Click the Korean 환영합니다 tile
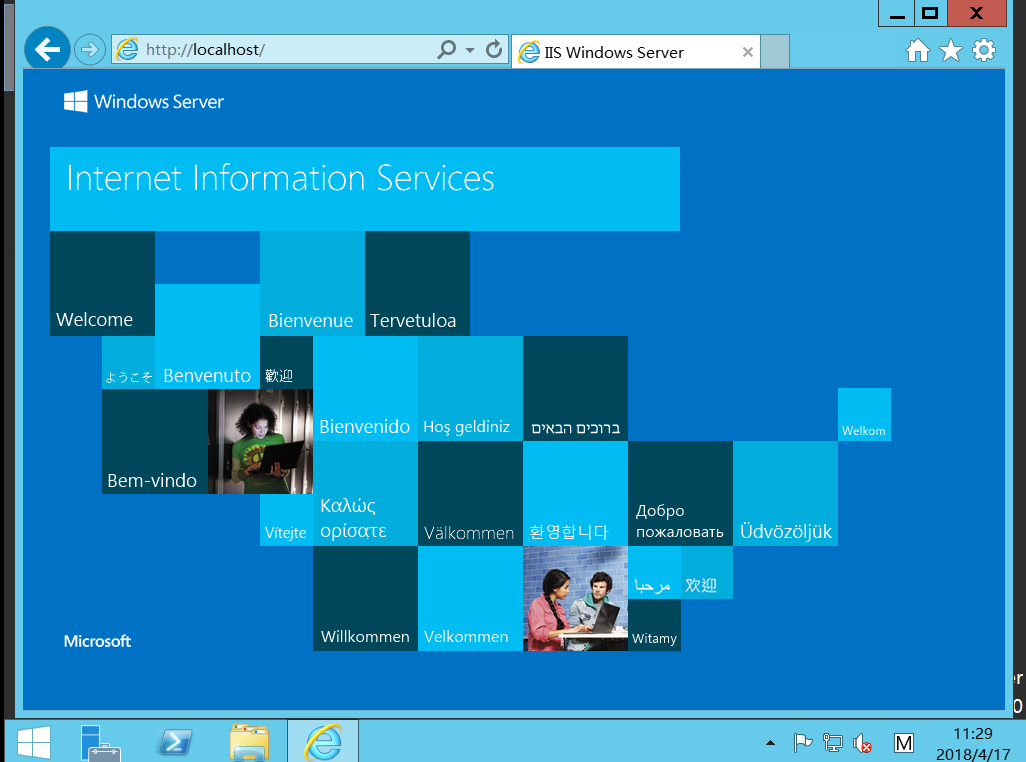 576,494
